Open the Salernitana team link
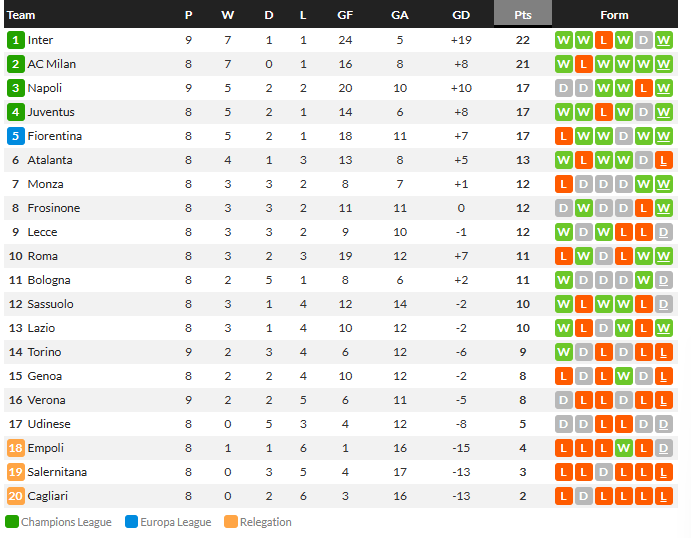Viewport: 691px width, 538px height. (x=57, y=472)
